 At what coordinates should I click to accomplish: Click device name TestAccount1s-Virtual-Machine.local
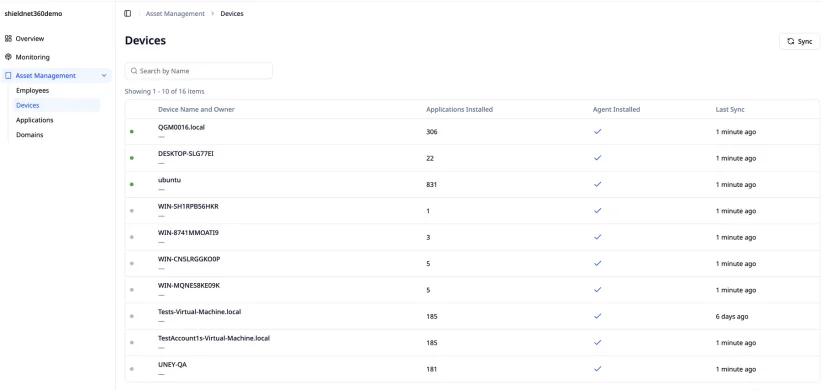tap(214, 338)
